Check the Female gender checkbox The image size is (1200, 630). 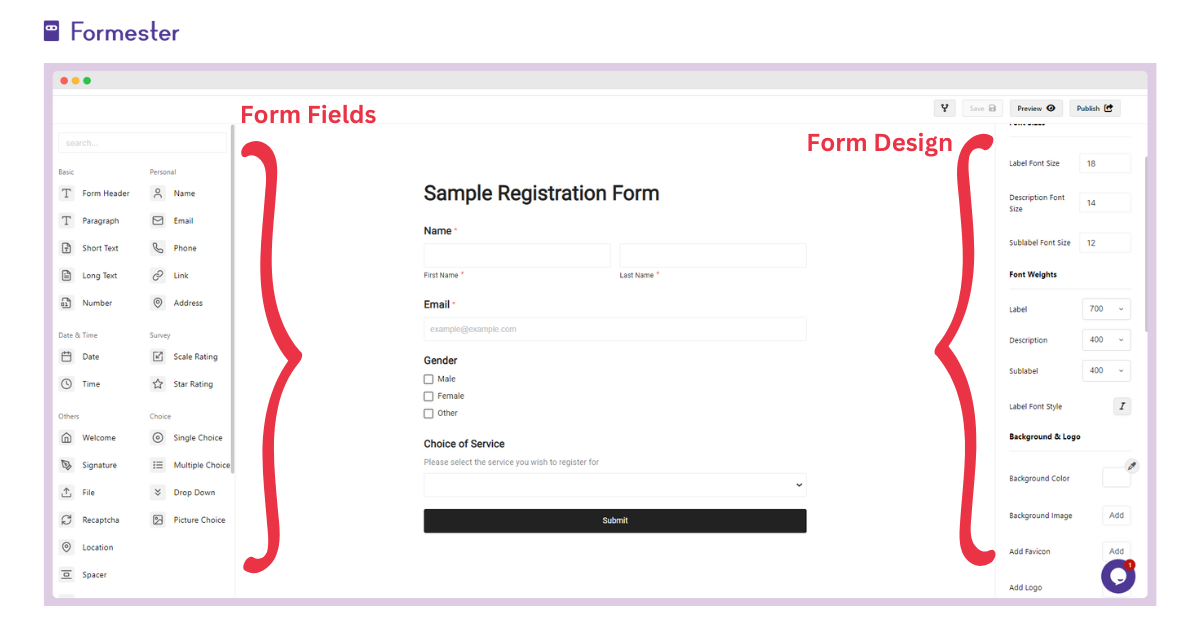point(428,395)
